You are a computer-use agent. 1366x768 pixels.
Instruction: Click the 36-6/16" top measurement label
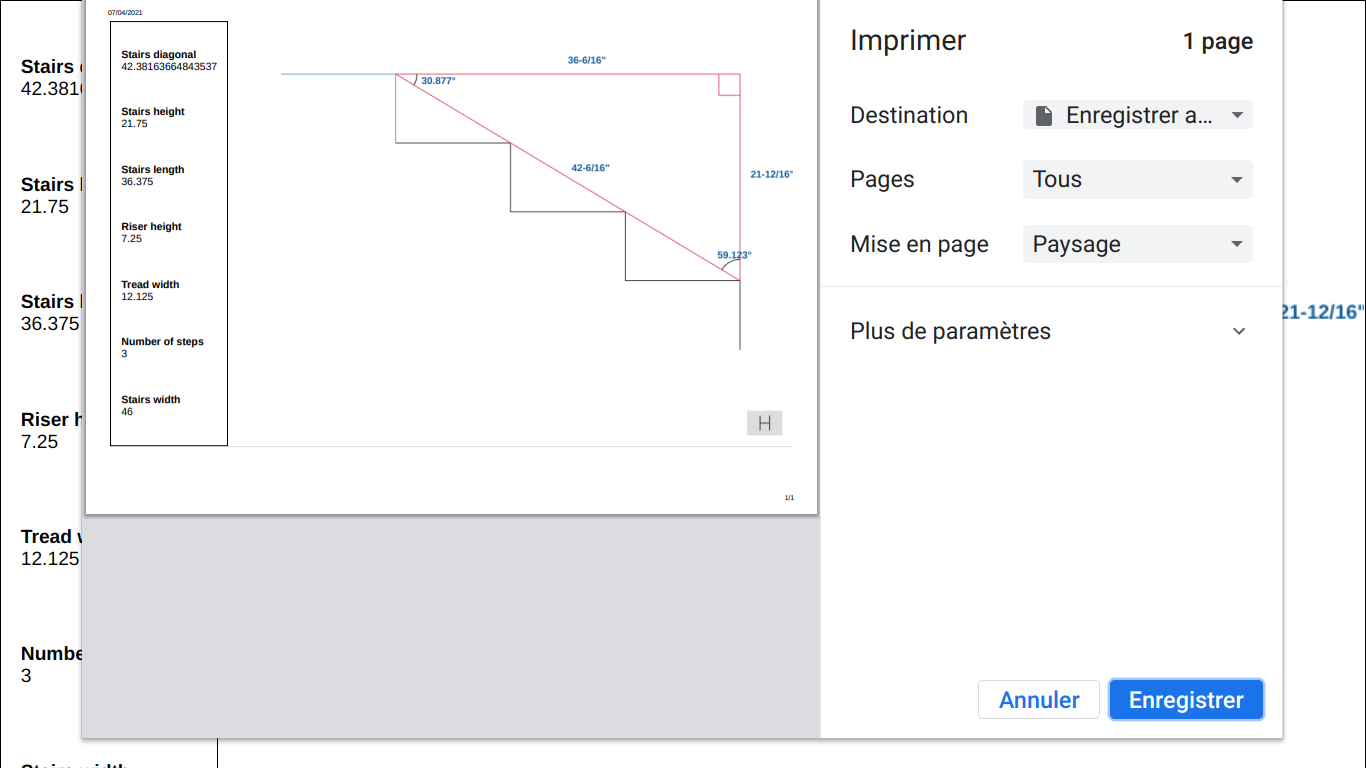pyautogui.click(x=587, y=61)
